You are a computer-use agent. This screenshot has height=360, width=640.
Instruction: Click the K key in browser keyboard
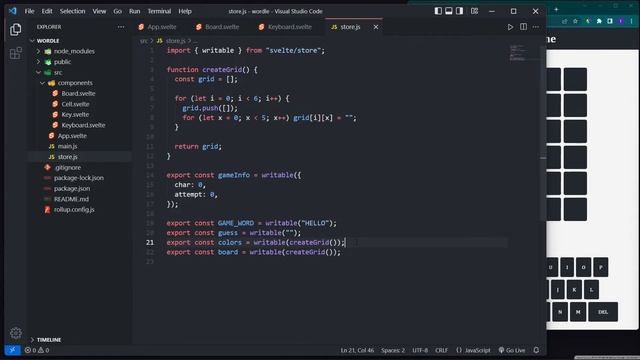[x=574, y=289]
